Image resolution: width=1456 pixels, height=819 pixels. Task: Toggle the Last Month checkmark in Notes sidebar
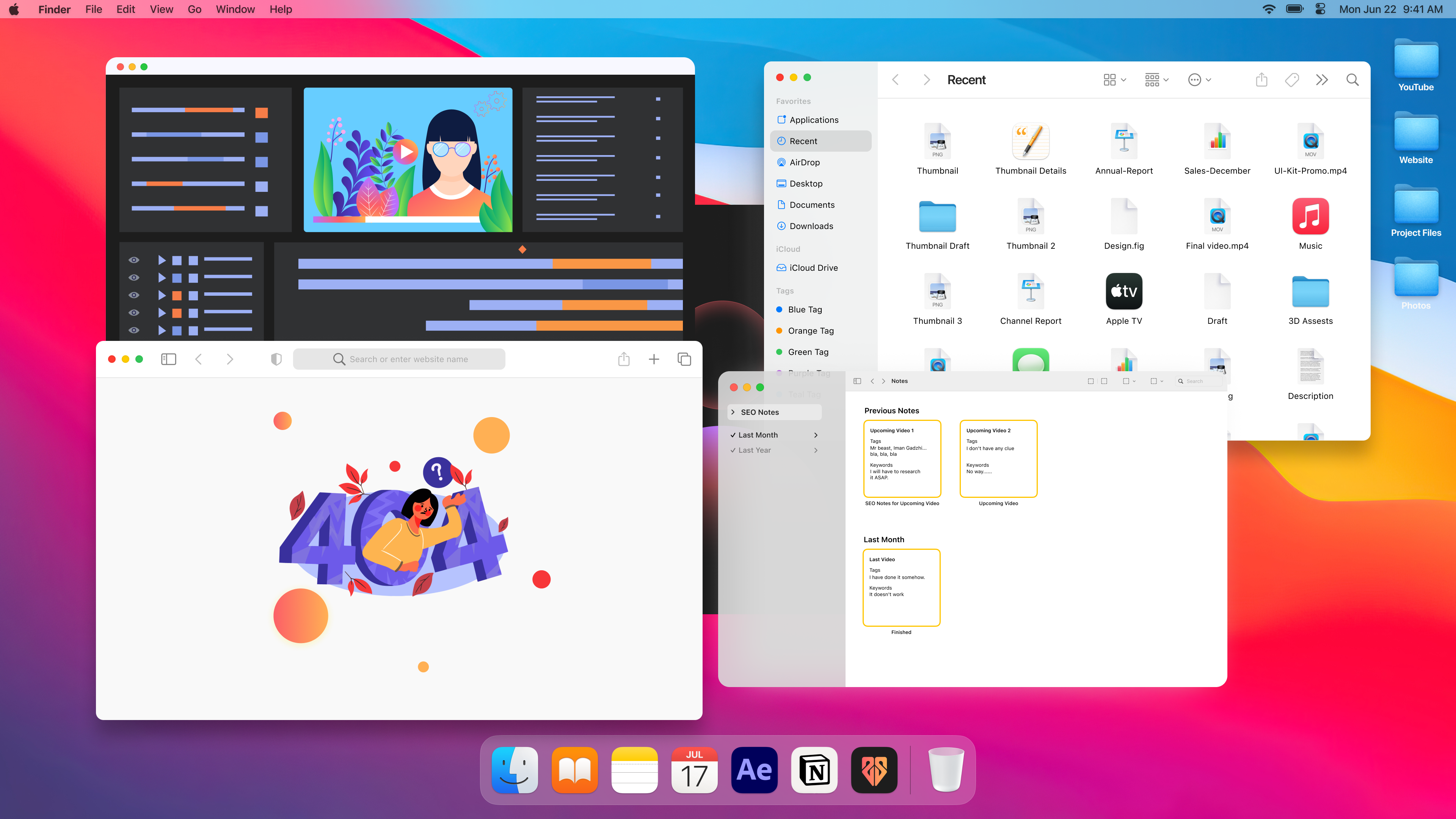click(x=733, y=435)
